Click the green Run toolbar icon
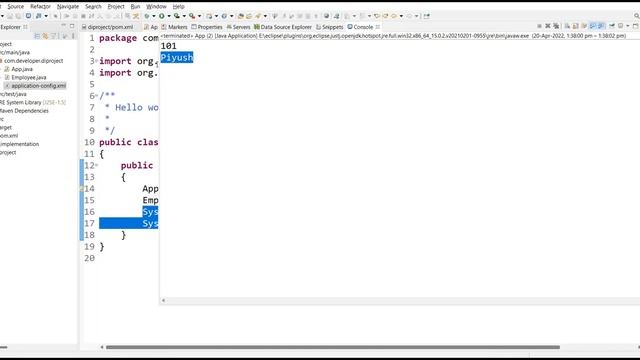This screenshot has width=640, height=360. [x=162, y=16]
